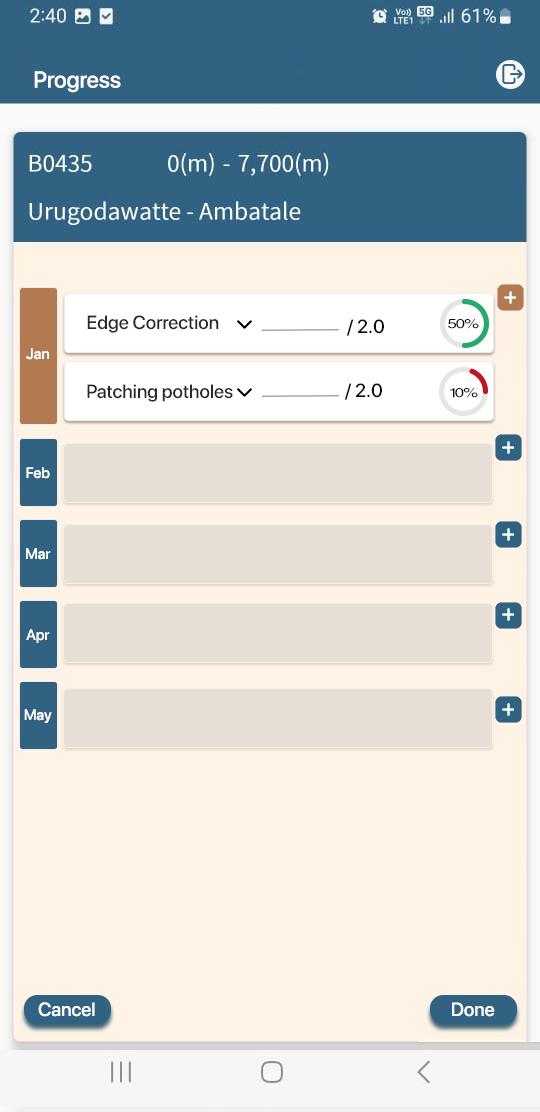540x1112 pixels.
Task: Focus the Edge Correction quantity input field
Action: click(300, 324)
